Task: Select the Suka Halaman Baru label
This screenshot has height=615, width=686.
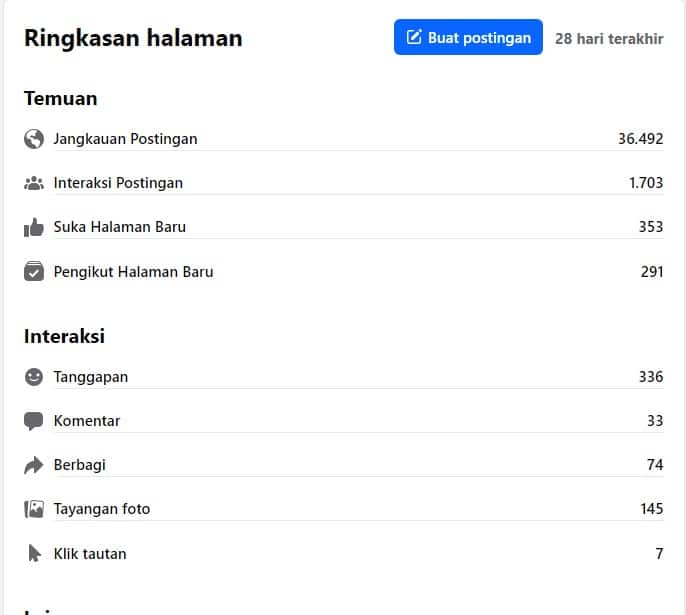Action: 119,227
